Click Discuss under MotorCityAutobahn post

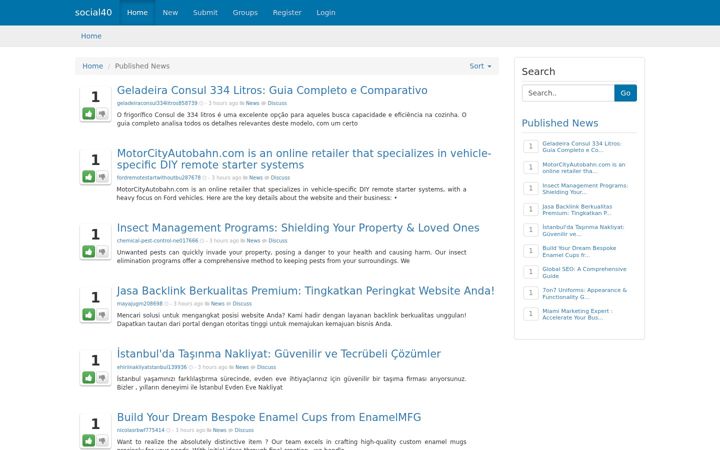point(280,178)
